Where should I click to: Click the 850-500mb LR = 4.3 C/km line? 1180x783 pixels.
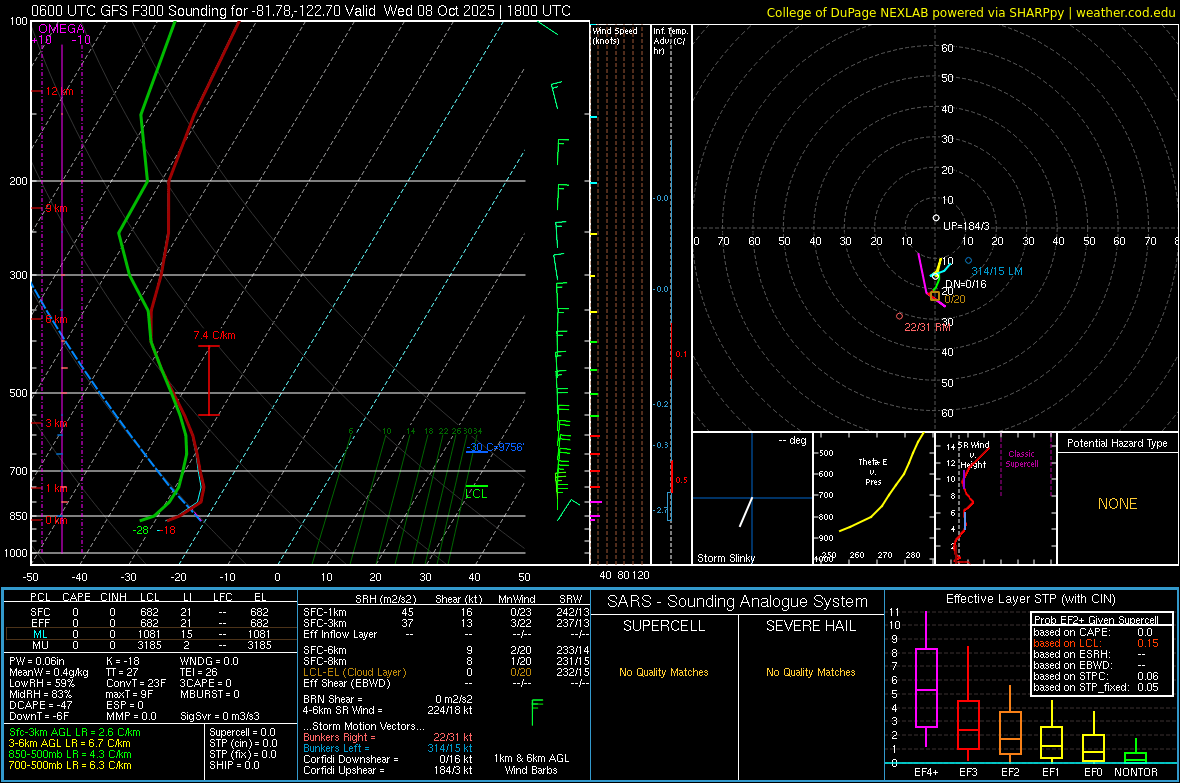coord(70,754)
